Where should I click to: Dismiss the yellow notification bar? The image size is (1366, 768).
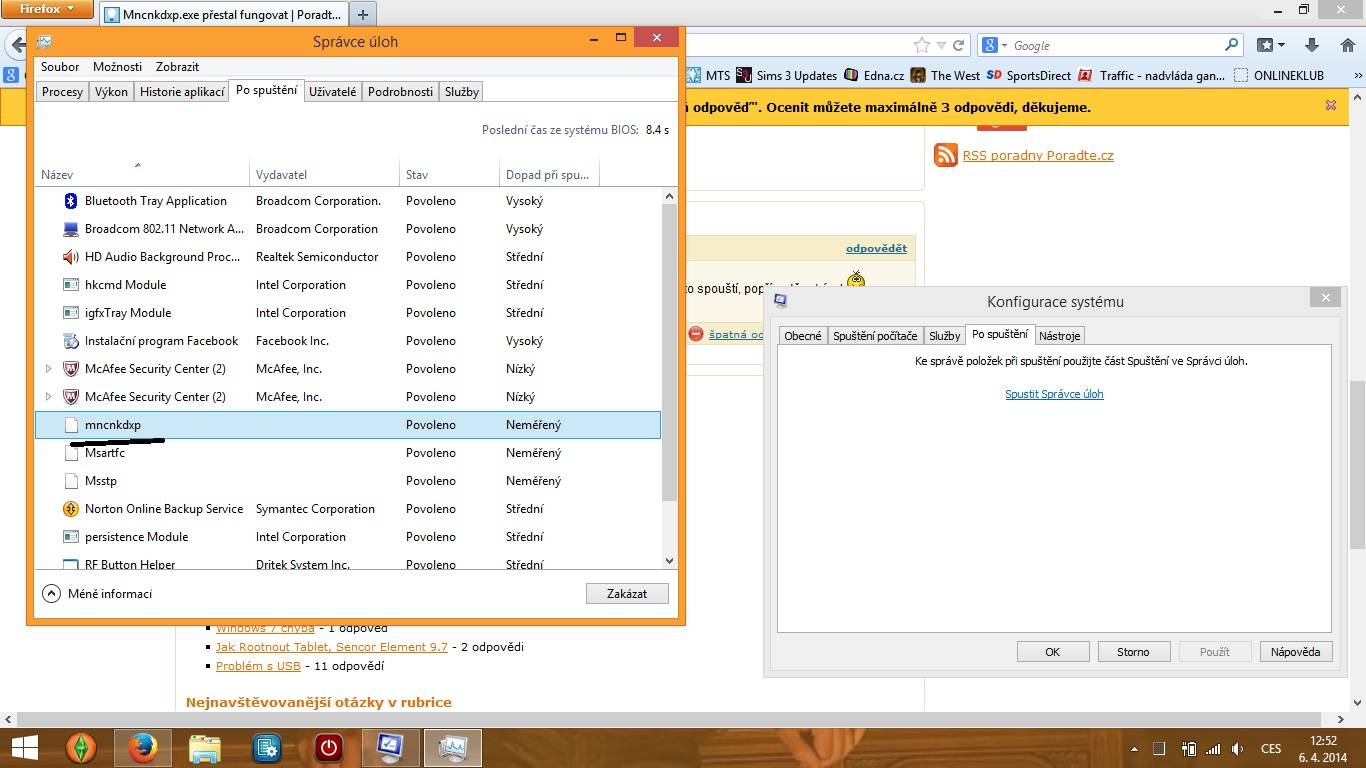click(x=1331, y=105)
